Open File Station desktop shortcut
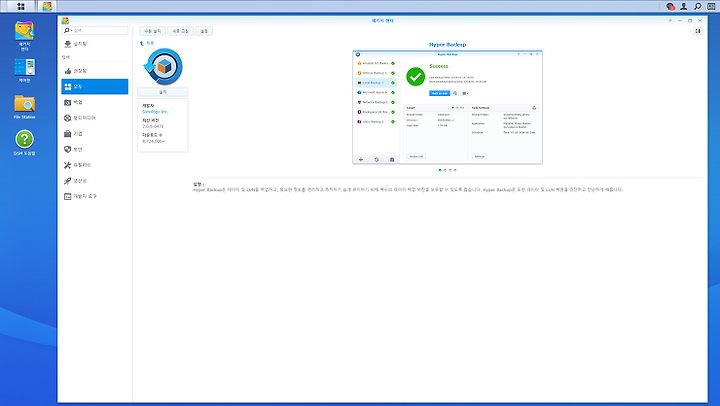Viewport: 720px width, 406px height. point(24,107)
